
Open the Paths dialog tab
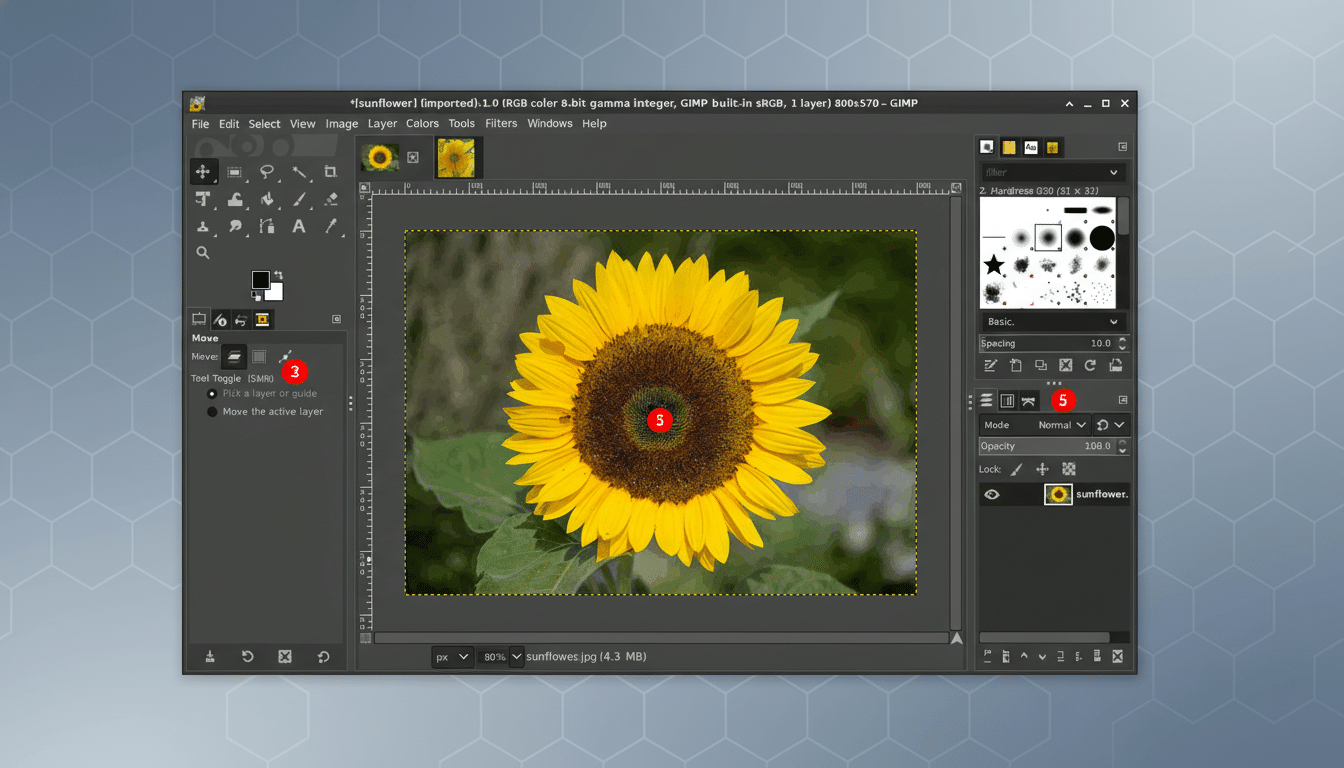coord(1028,400)
